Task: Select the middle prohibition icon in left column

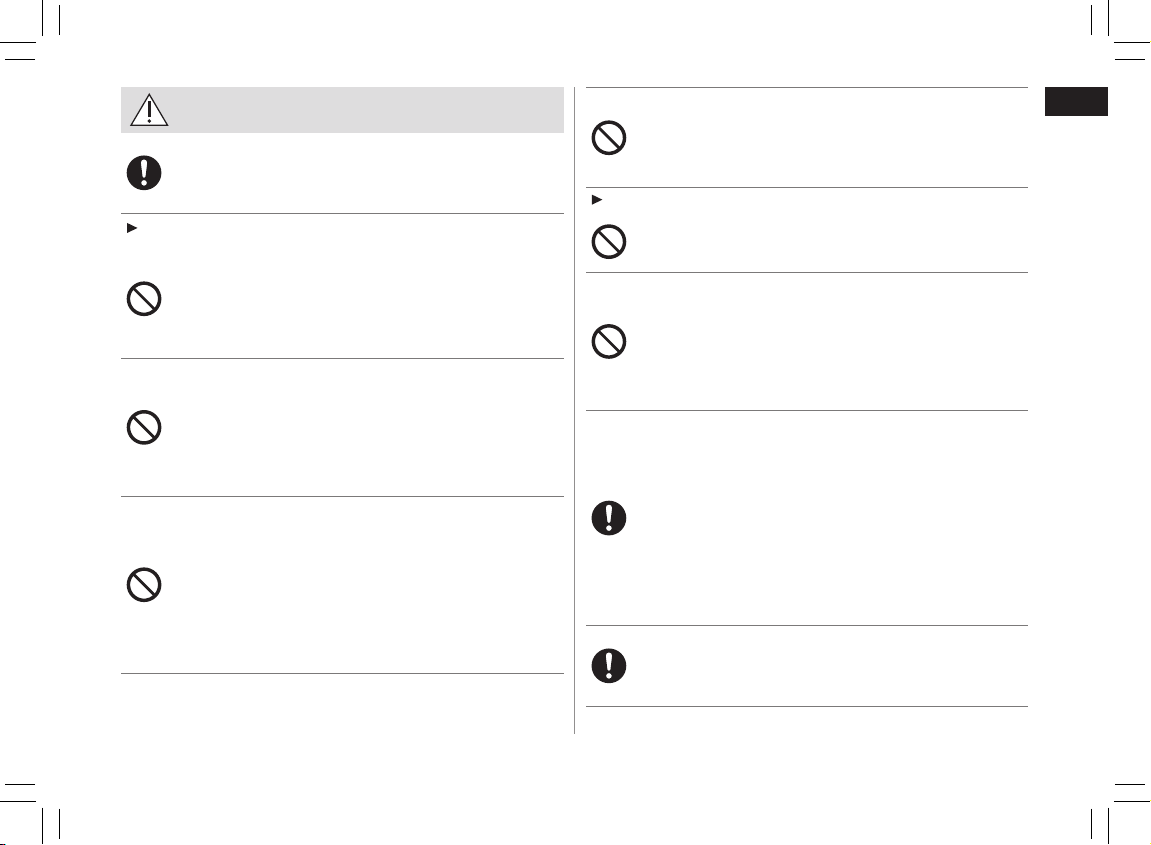Action: coord(144,427)
